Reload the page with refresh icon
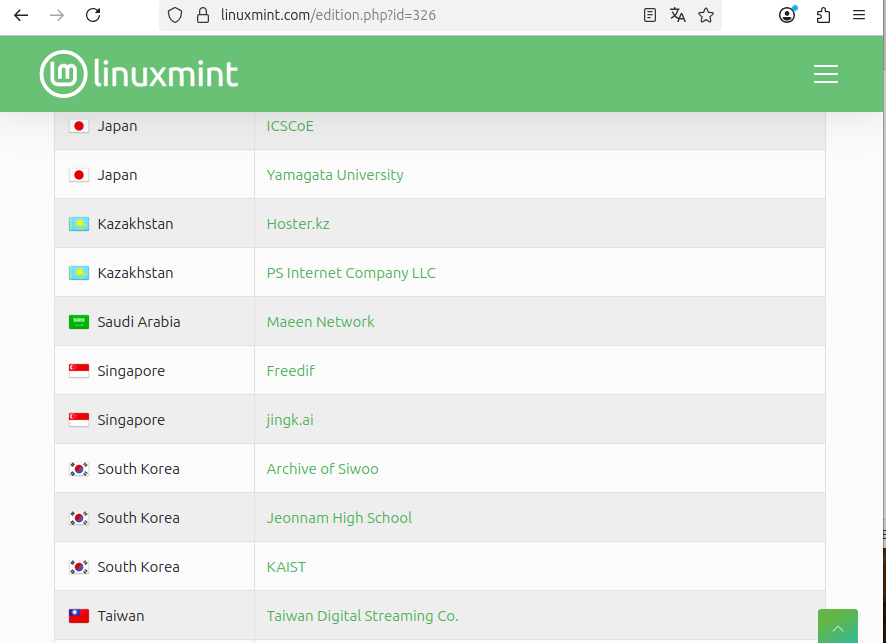Viewport: 886px width, 643px height. 93,15
